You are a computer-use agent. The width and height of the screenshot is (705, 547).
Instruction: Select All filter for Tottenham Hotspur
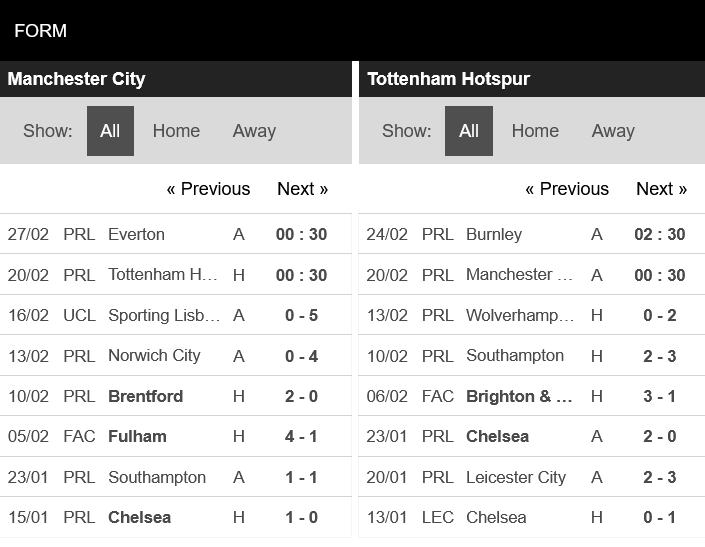click(469, 131)
